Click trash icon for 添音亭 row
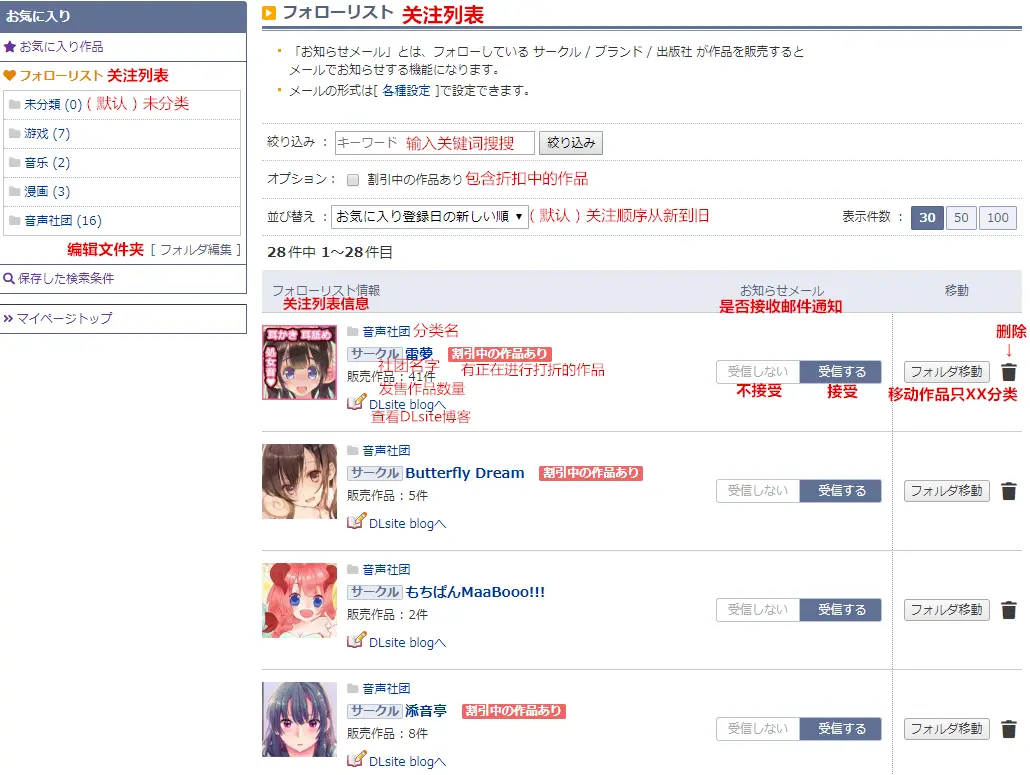The width and height of the screenshot is (1030, 775). [1008, 728]
